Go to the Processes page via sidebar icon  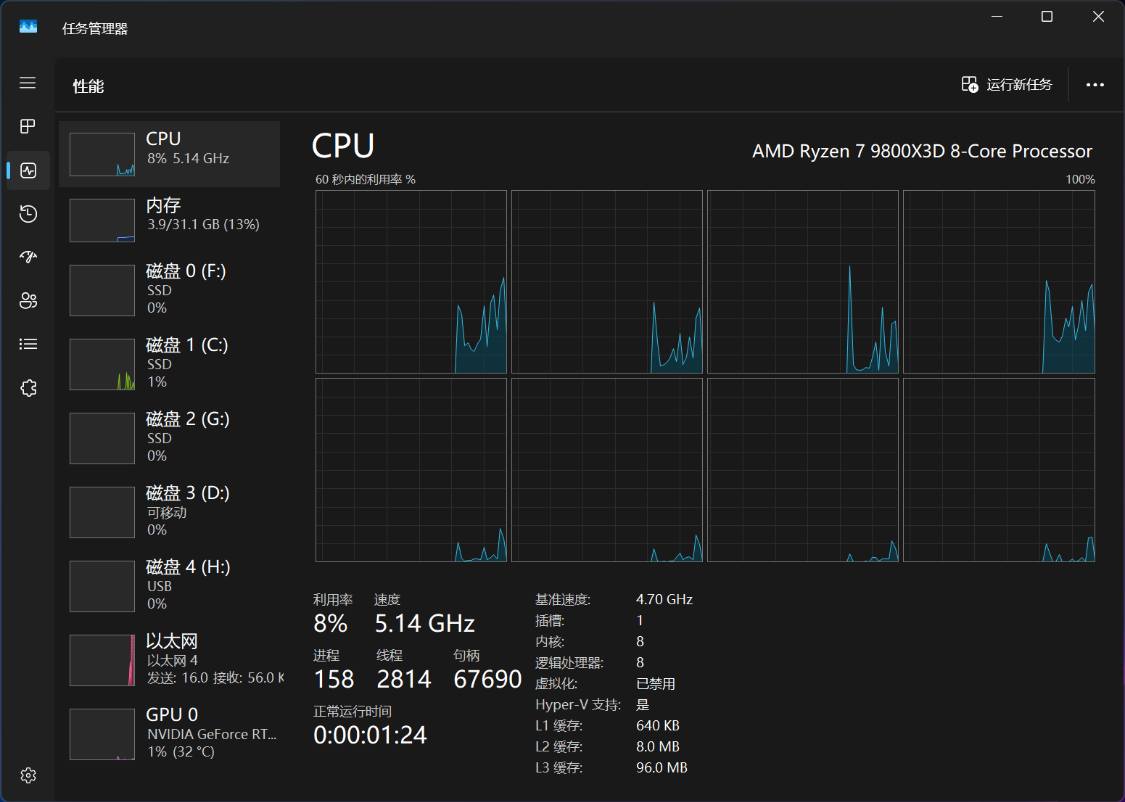pos(28,127)
